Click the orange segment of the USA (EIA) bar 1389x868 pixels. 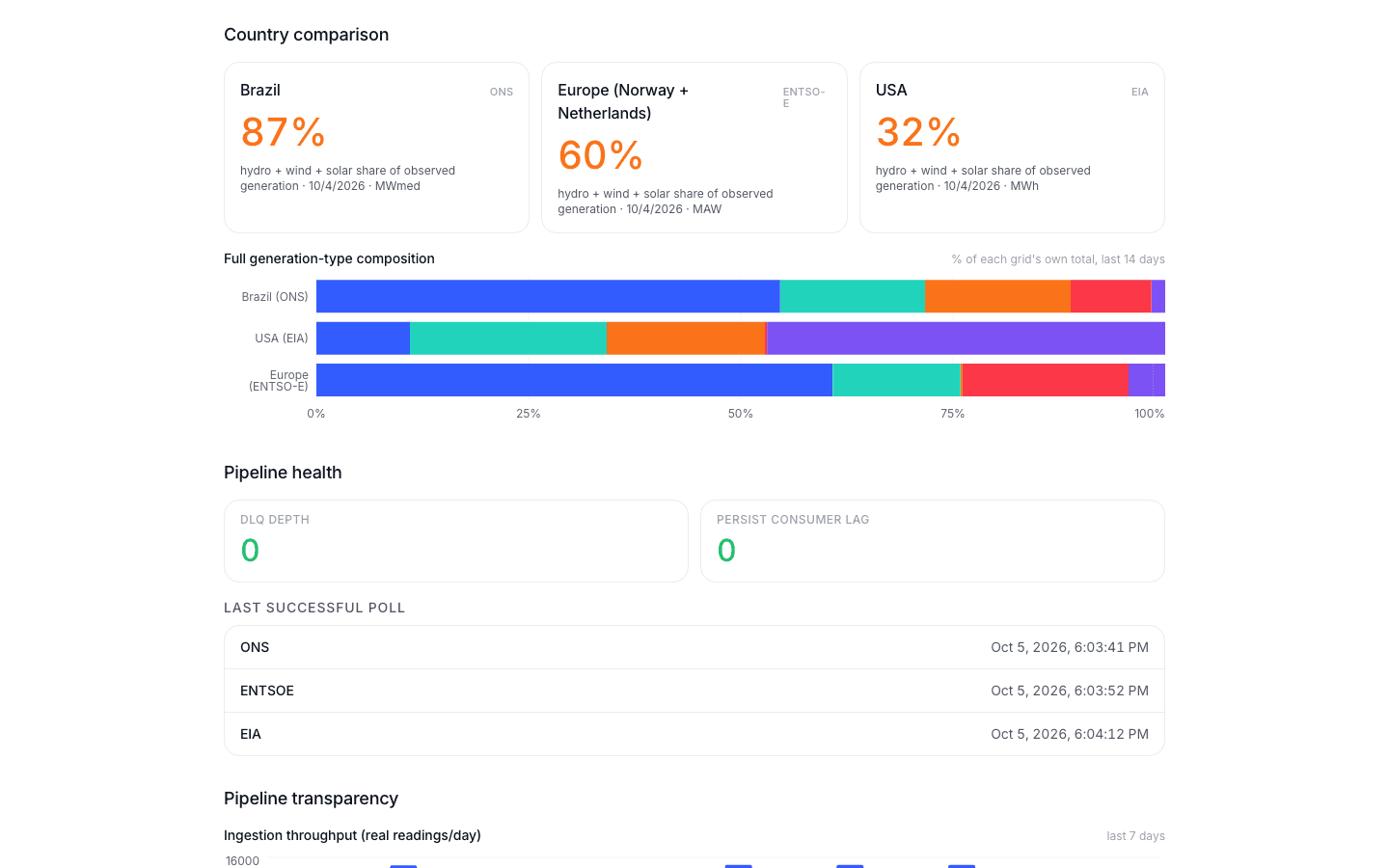pyautogui.click(x=686, y=339)
